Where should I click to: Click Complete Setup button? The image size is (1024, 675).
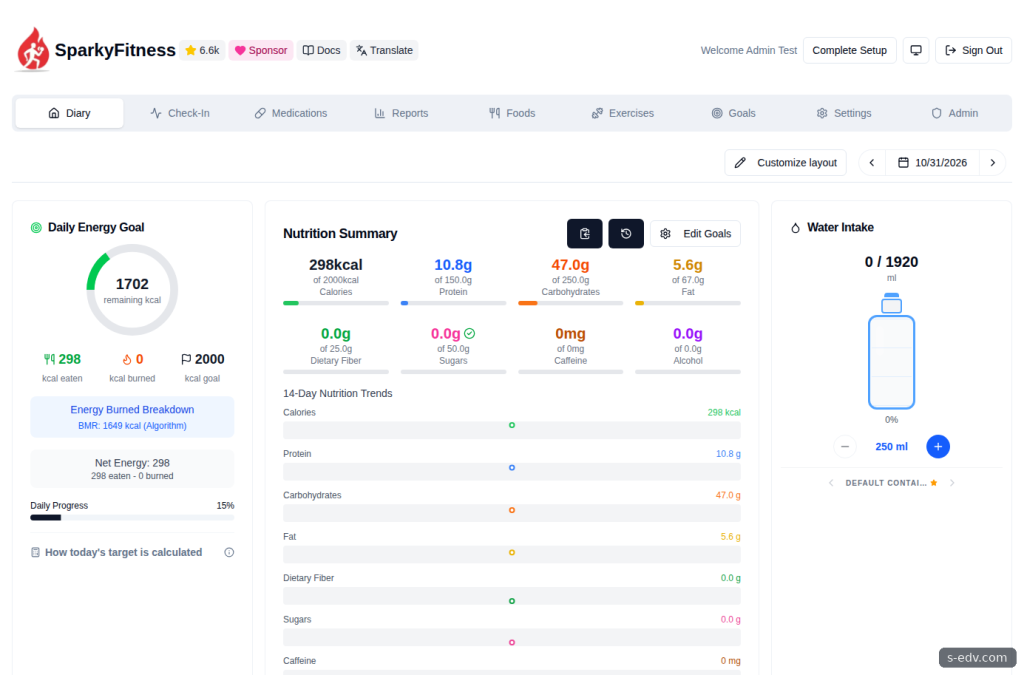pos(849,50)
